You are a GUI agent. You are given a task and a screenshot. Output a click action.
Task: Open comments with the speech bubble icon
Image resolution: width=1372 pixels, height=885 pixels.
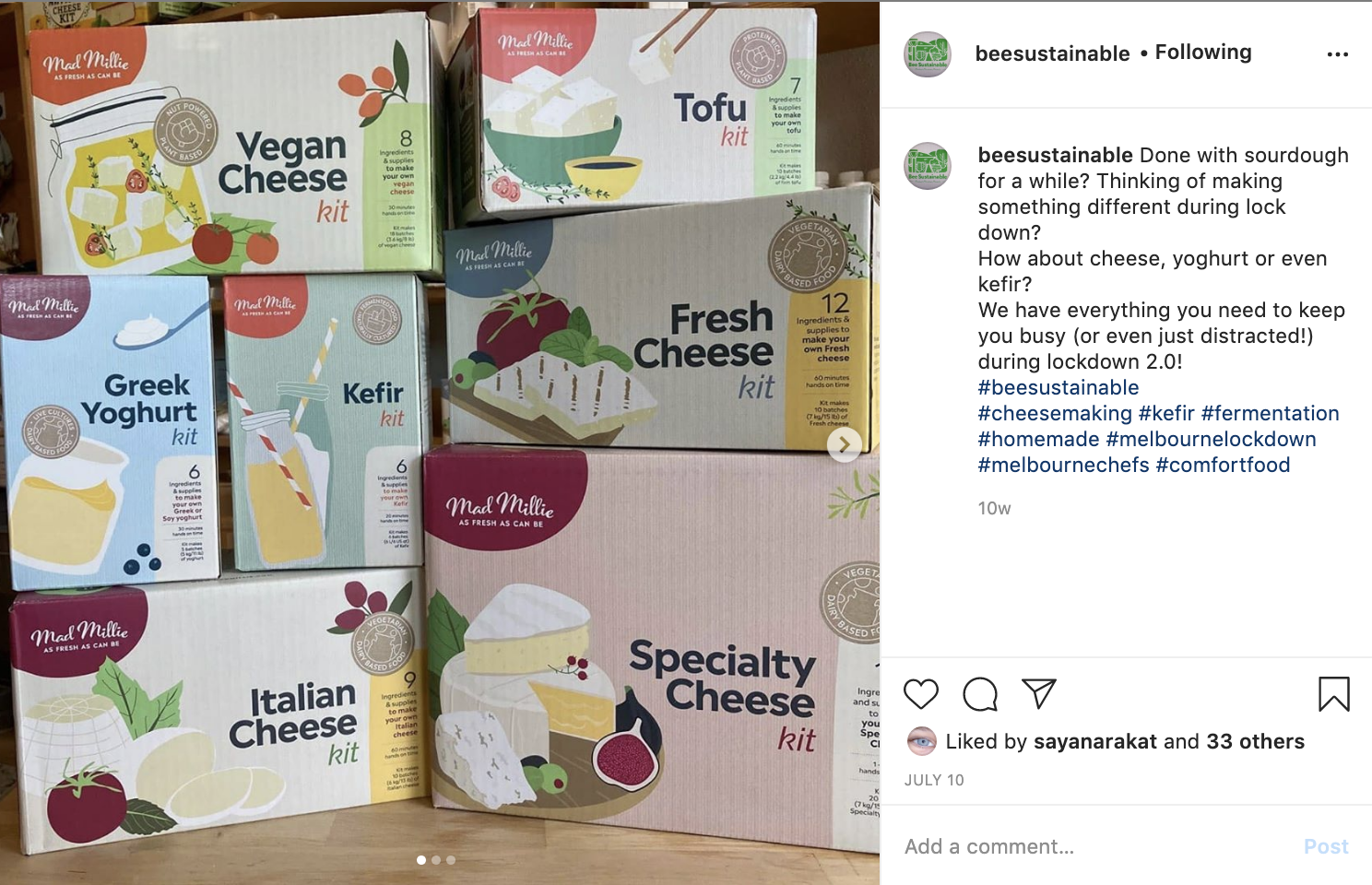tap(980, 694)
